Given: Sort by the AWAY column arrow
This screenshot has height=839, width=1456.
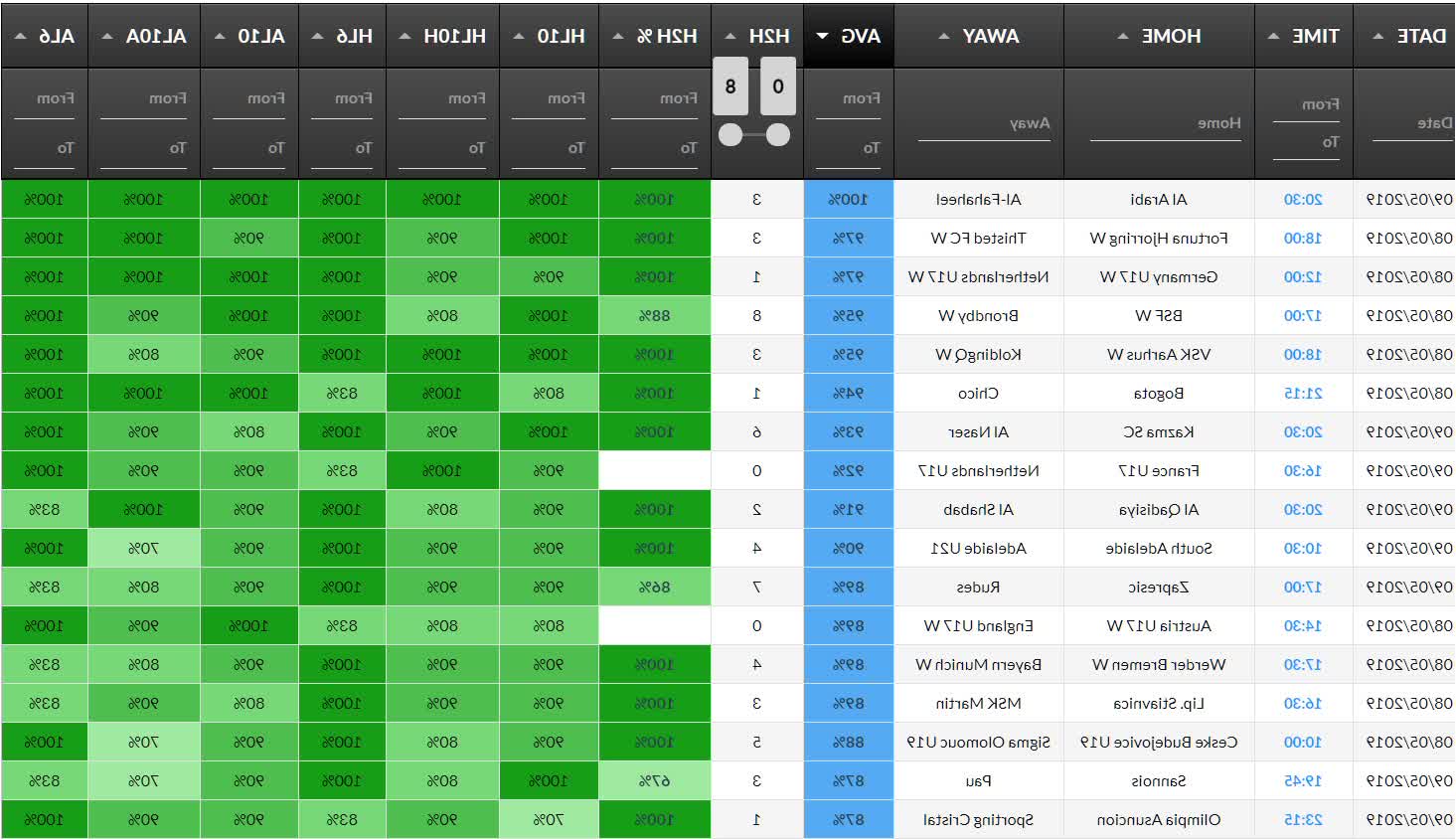Looking at the screenshot, I should [x=943, y=37].
